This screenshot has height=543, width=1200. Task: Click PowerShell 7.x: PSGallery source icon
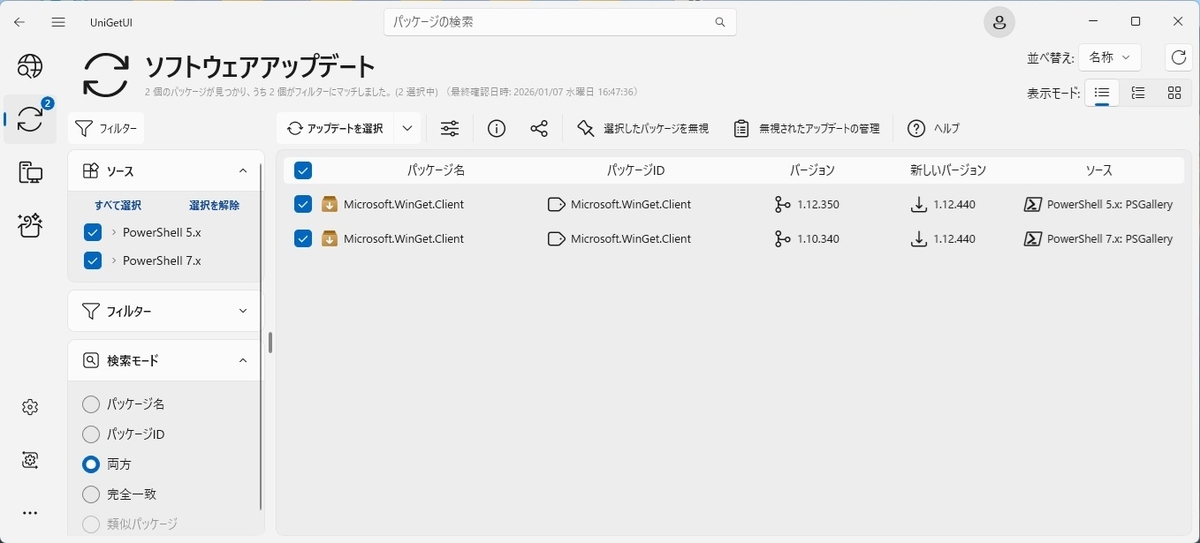point(1033,239)
